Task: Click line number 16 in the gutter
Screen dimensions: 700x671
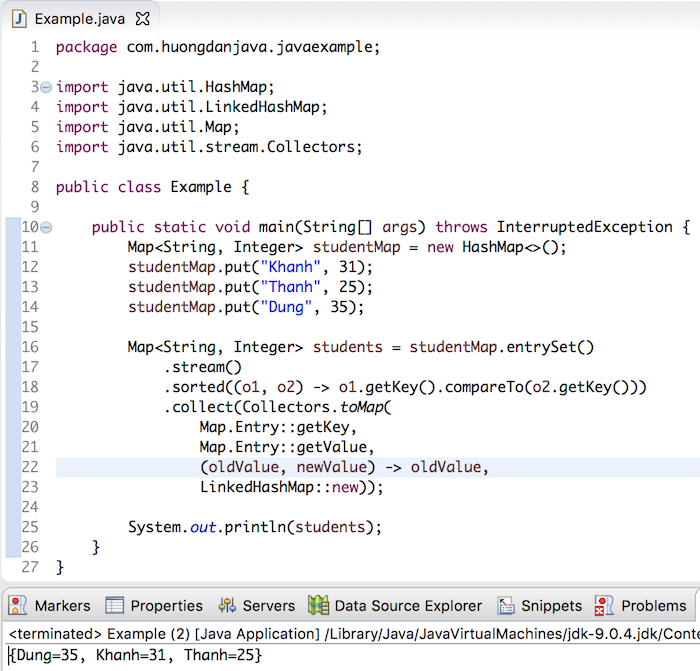Action: (29, 347)
